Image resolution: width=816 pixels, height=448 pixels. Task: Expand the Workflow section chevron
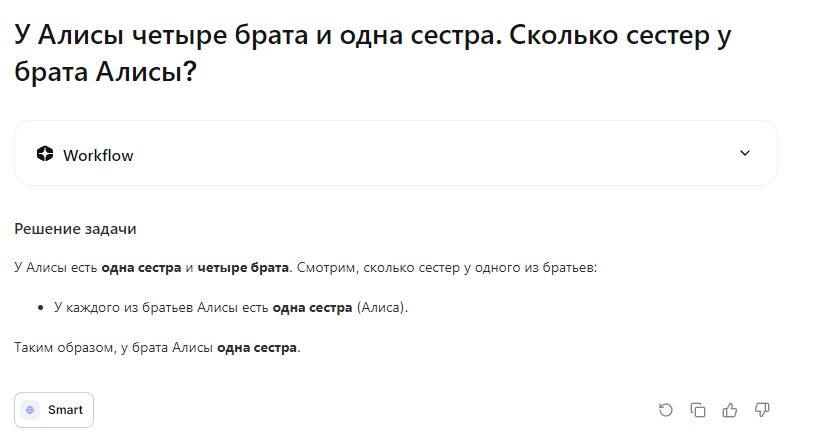click(744, 153)
